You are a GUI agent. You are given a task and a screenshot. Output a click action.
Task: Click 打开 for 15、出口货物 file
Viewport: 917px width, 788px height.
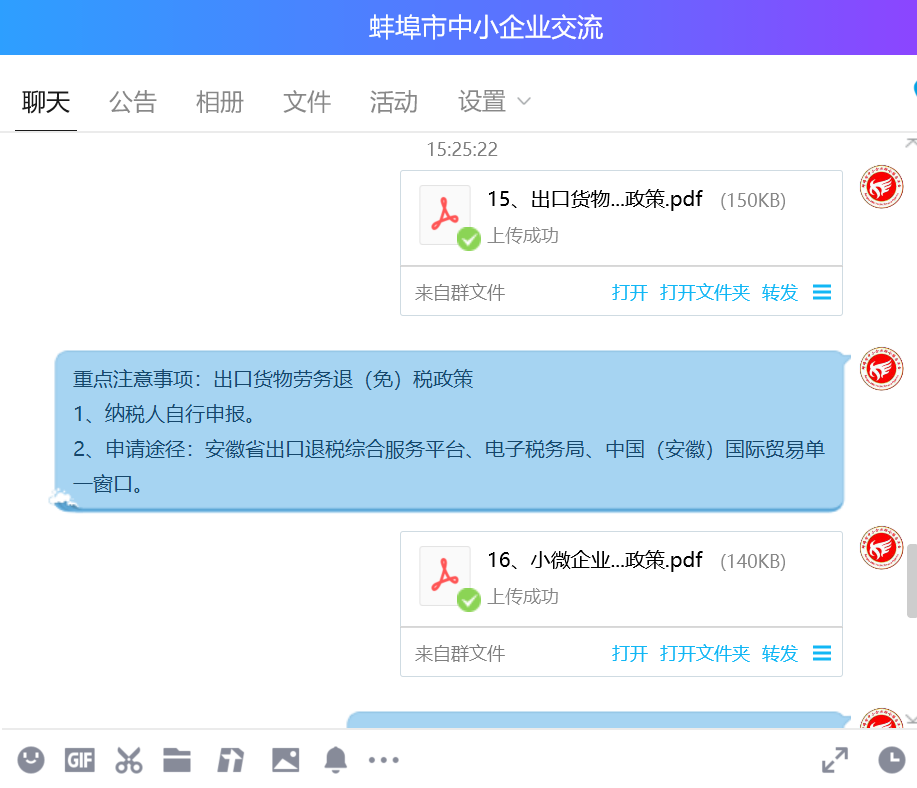point(629,292)
